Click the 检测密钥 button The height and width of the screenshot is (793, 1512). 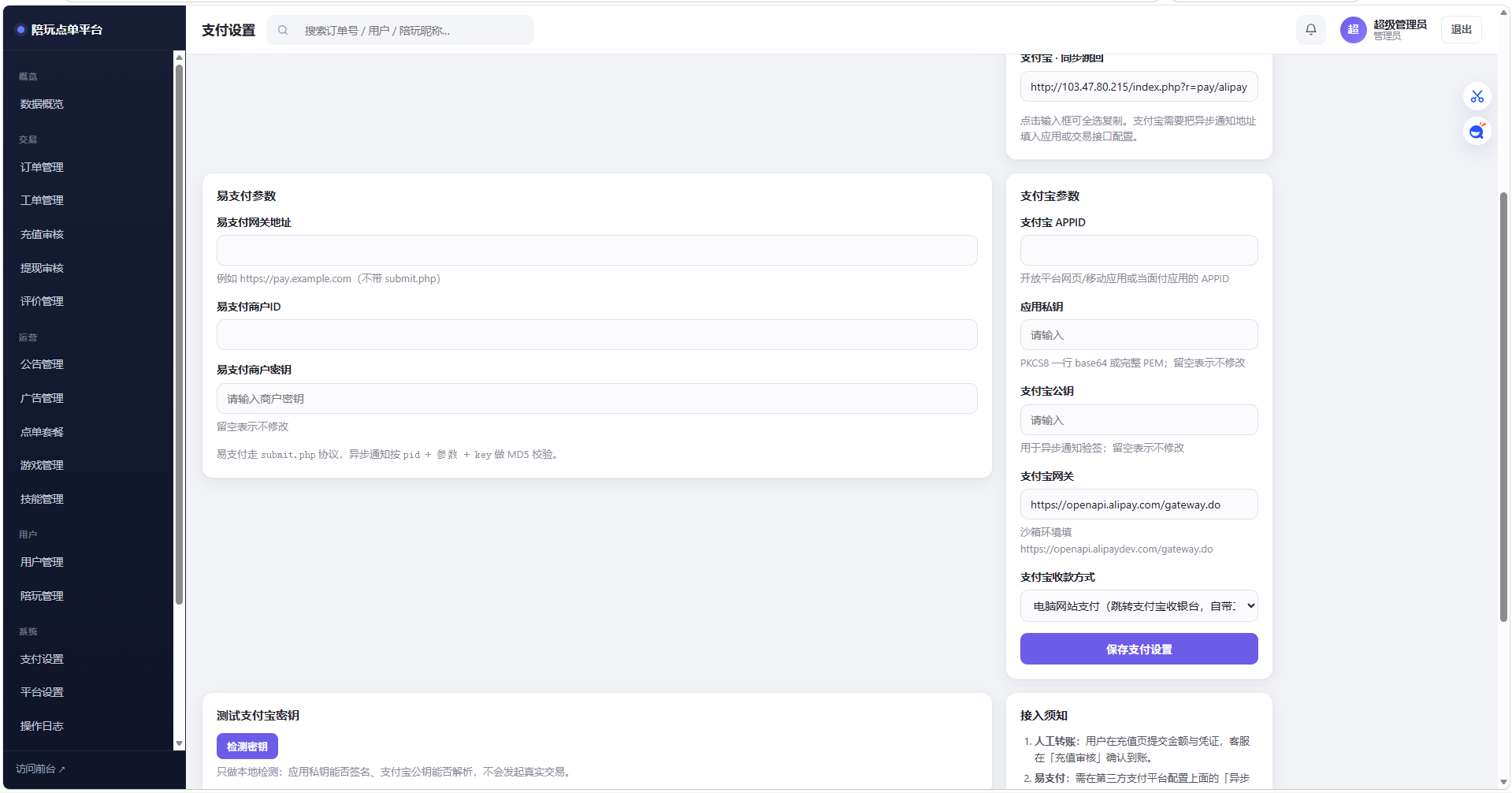247,746
